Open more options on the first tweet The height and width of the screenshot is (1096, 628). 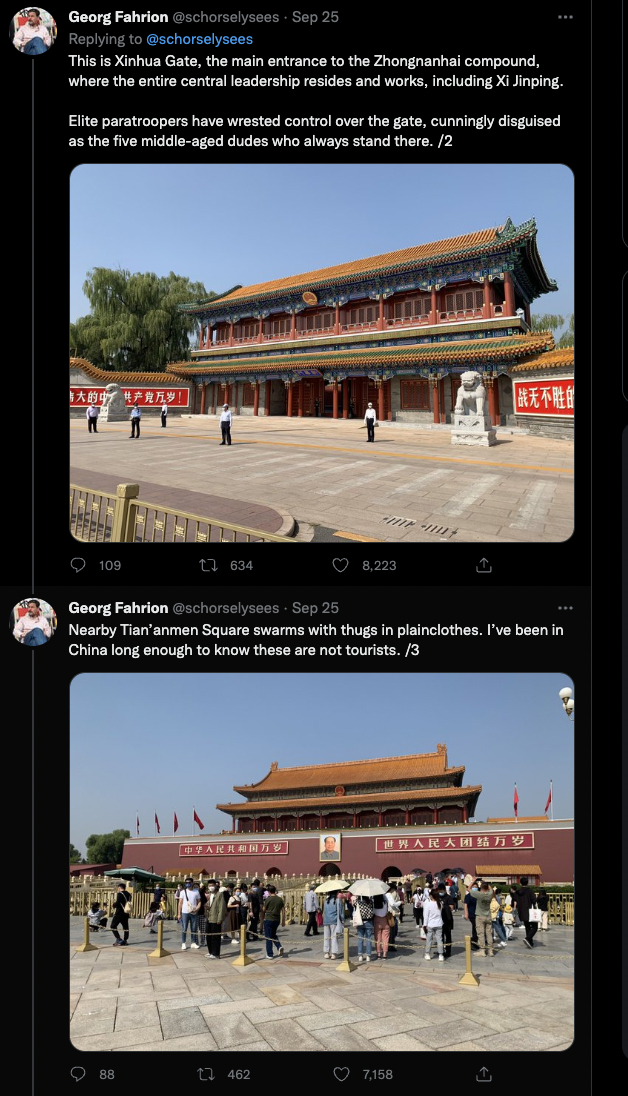click(565, 17)
